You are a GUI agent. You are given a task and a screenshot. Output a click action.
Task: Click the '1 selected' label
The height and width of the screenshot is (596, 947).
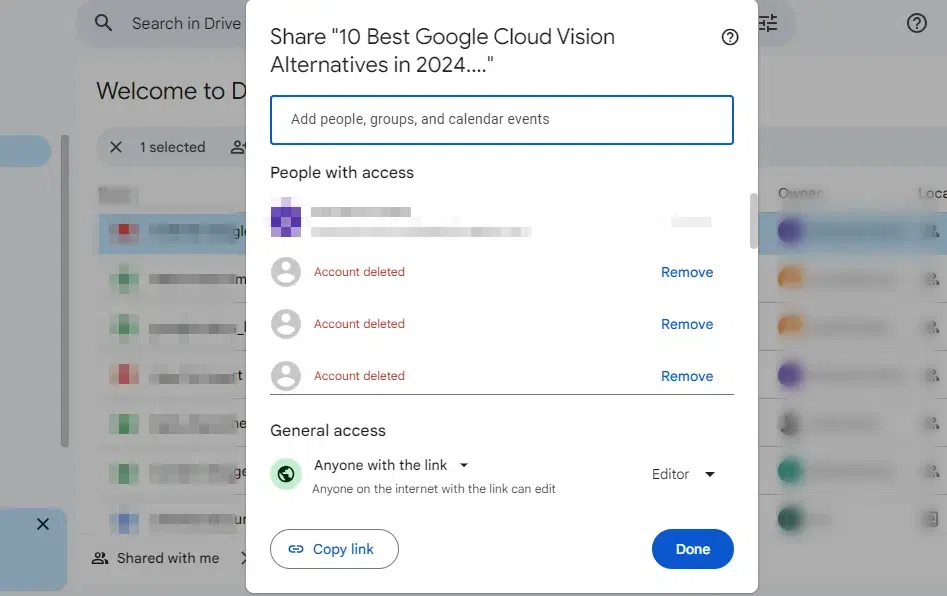point(173,147)
